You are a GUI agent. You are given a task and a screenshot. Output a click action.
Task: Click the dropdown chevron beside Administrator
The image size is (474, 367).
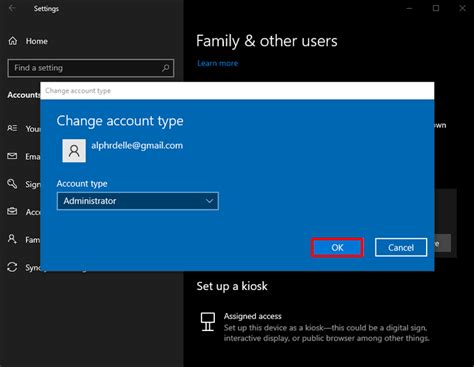209,201
